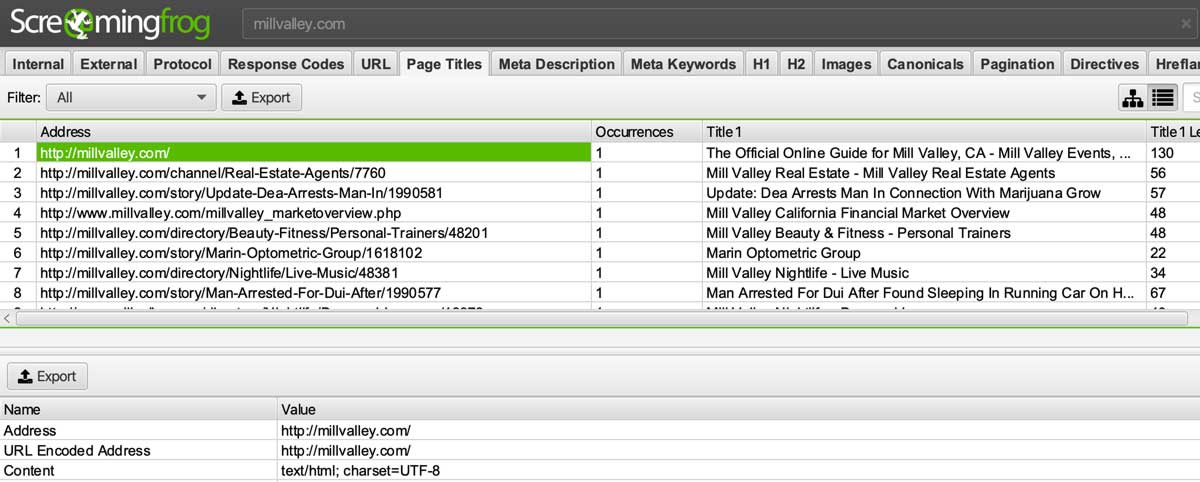Show the Directives tab

point(1104,64)
